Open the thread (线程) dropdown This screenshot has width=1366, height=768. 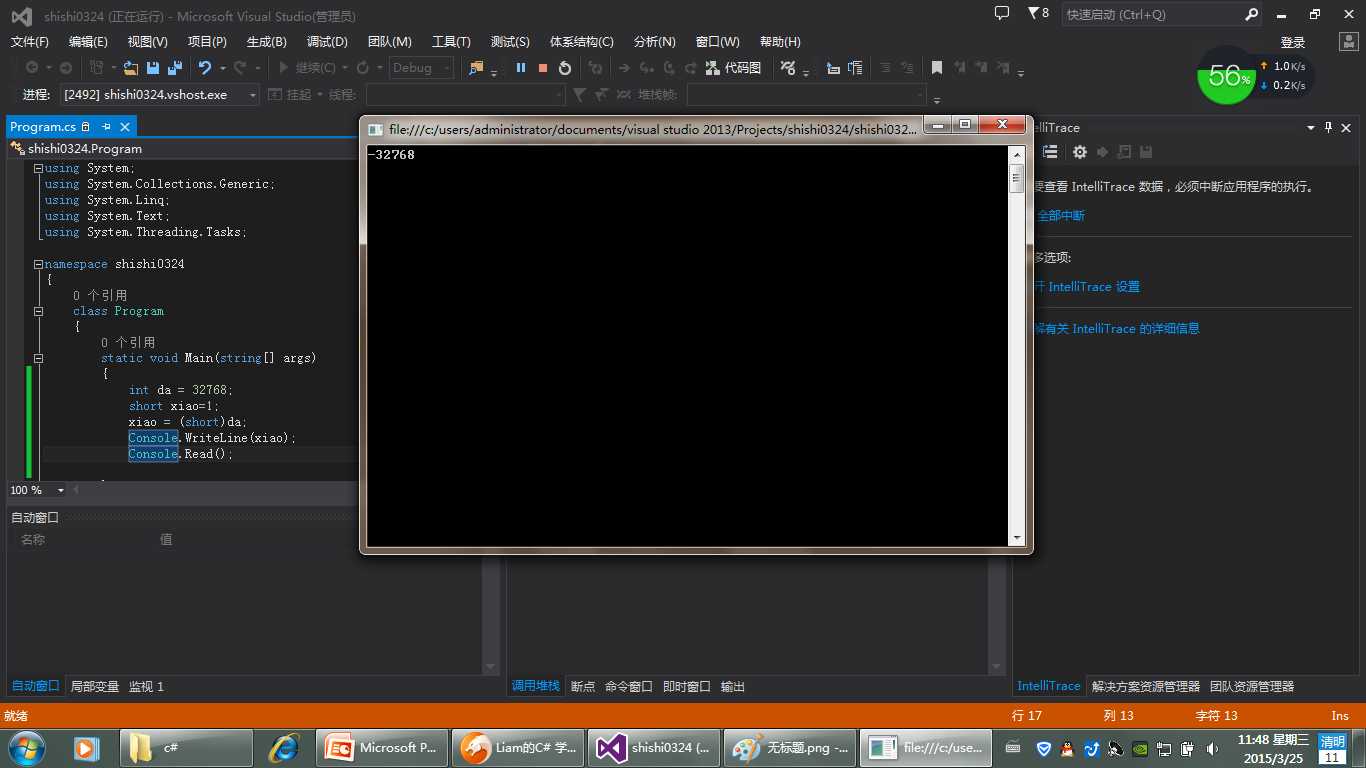point(466,94)
